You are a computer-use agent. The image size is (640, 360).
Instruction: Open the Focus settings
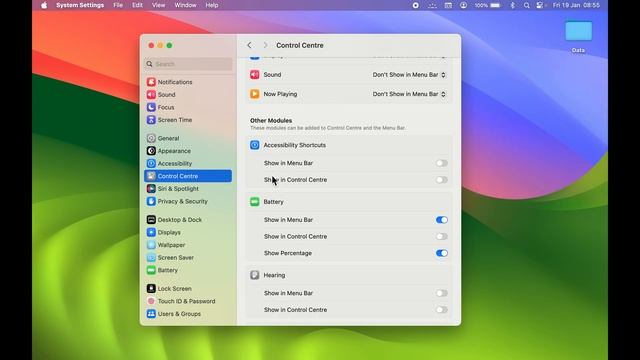[160, 107]
